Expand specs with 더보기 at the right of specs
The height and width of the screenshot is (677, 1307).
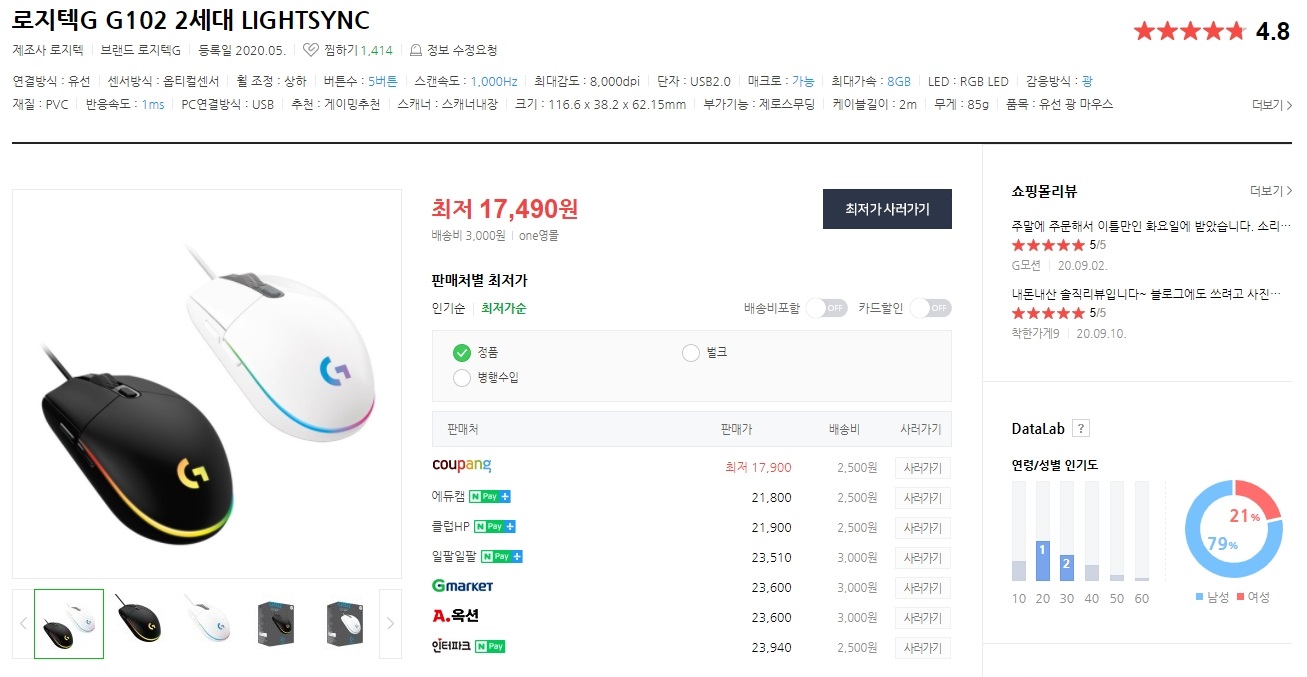(1271, 105)
